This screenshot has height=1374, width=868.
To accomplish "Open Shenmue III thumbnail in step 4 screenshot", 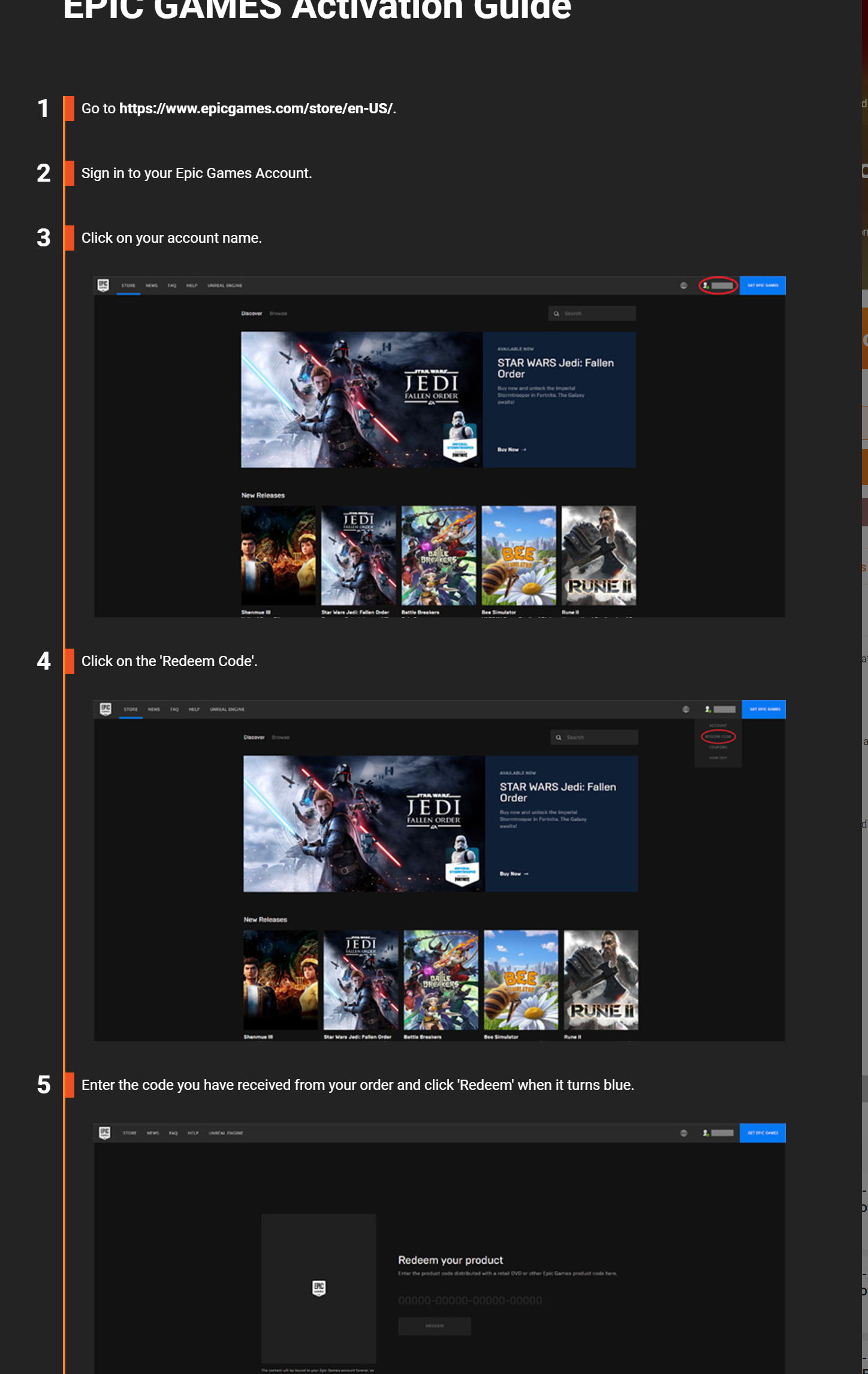I will coord(281,980).
